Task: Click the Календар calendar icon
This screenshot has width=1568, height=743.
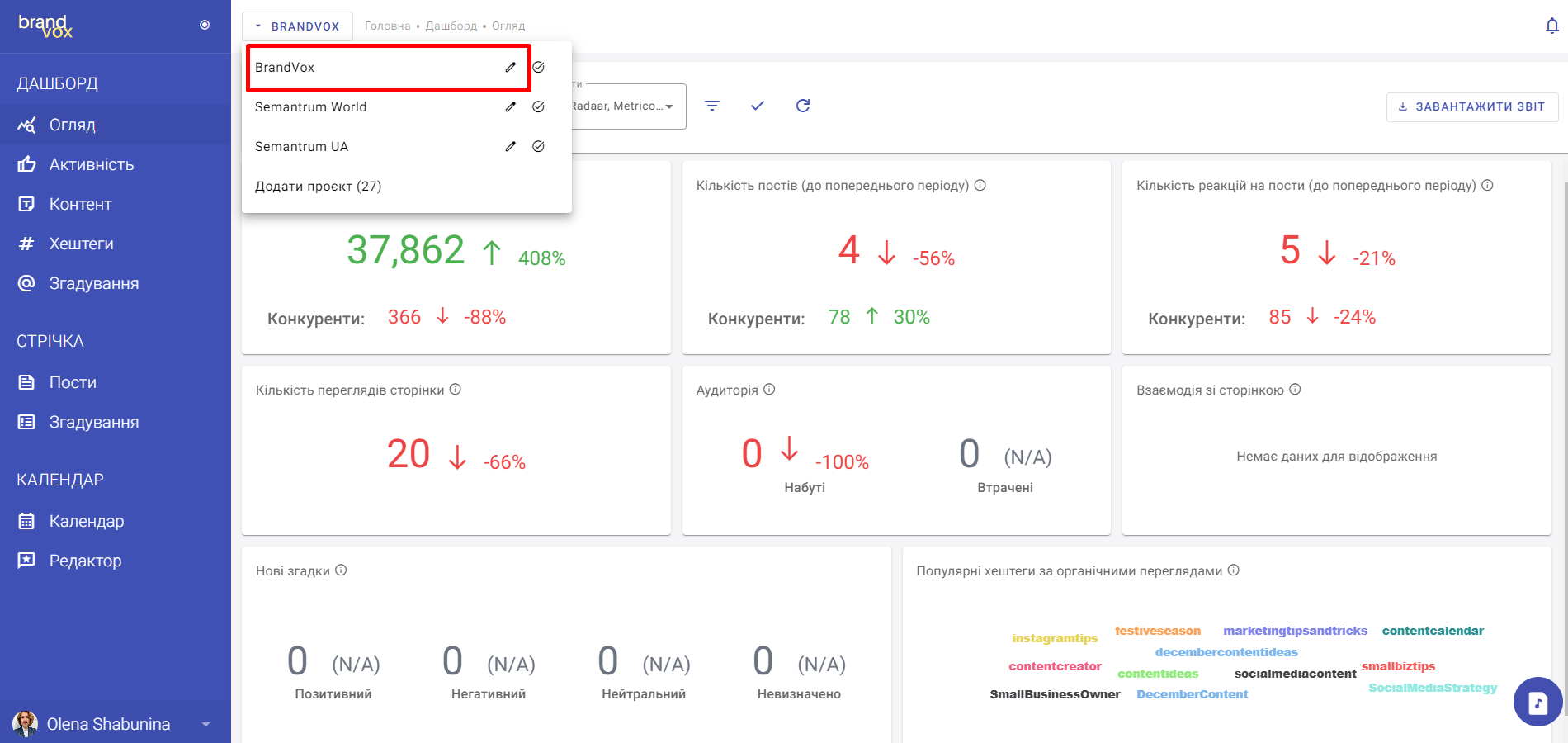Action: tap(26, 521)
